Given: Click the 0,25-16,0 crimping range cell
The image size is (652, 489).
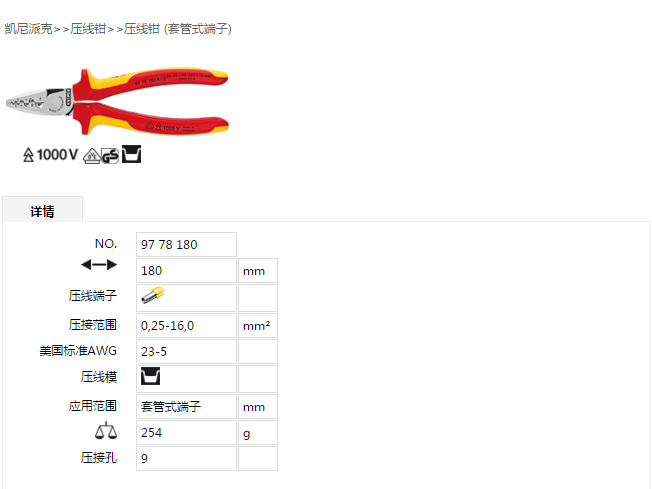Looking at the screenshot, I should (186, 326).
